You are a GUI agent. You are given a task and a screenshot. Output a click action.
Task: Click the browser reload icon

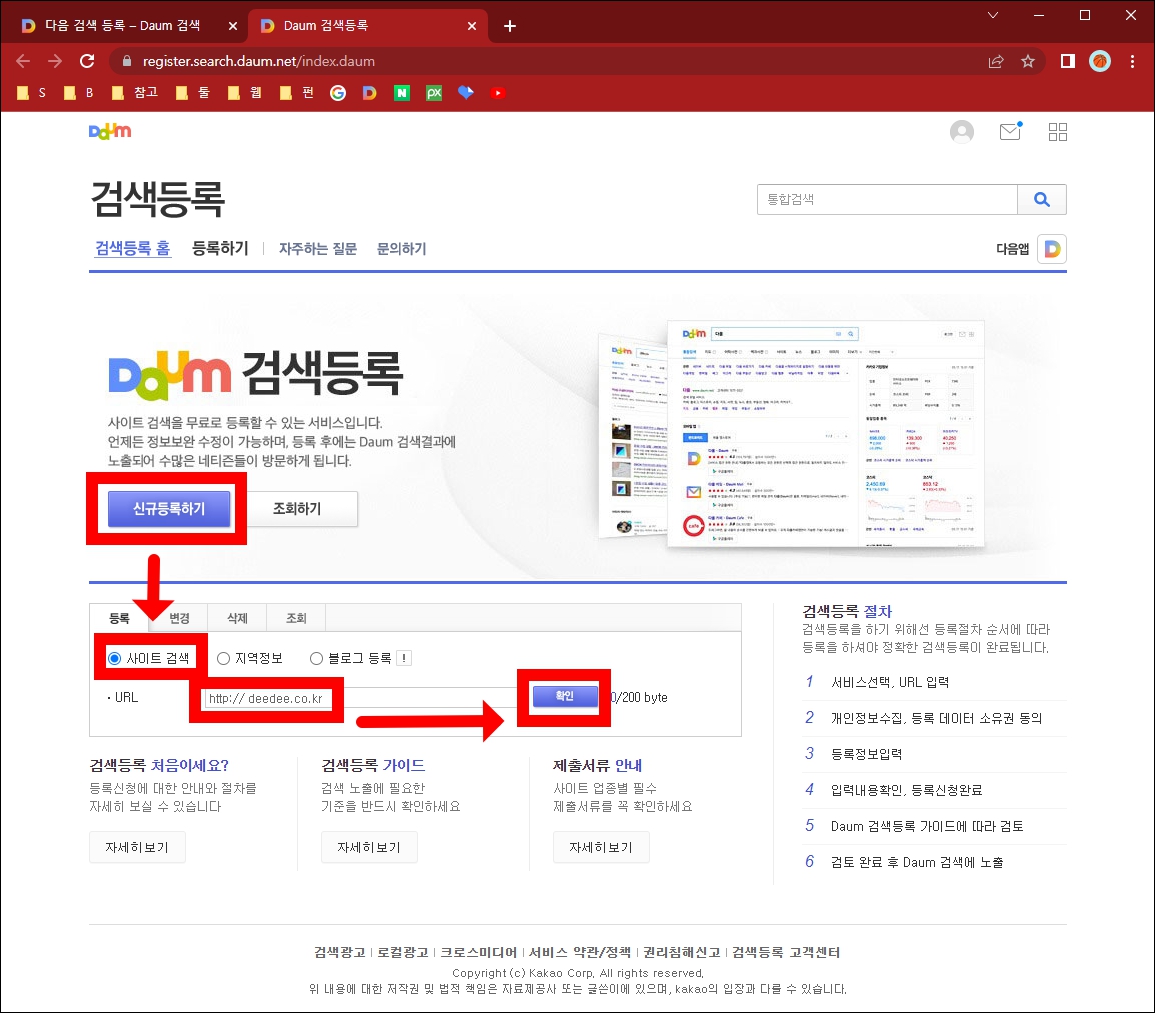87,61
